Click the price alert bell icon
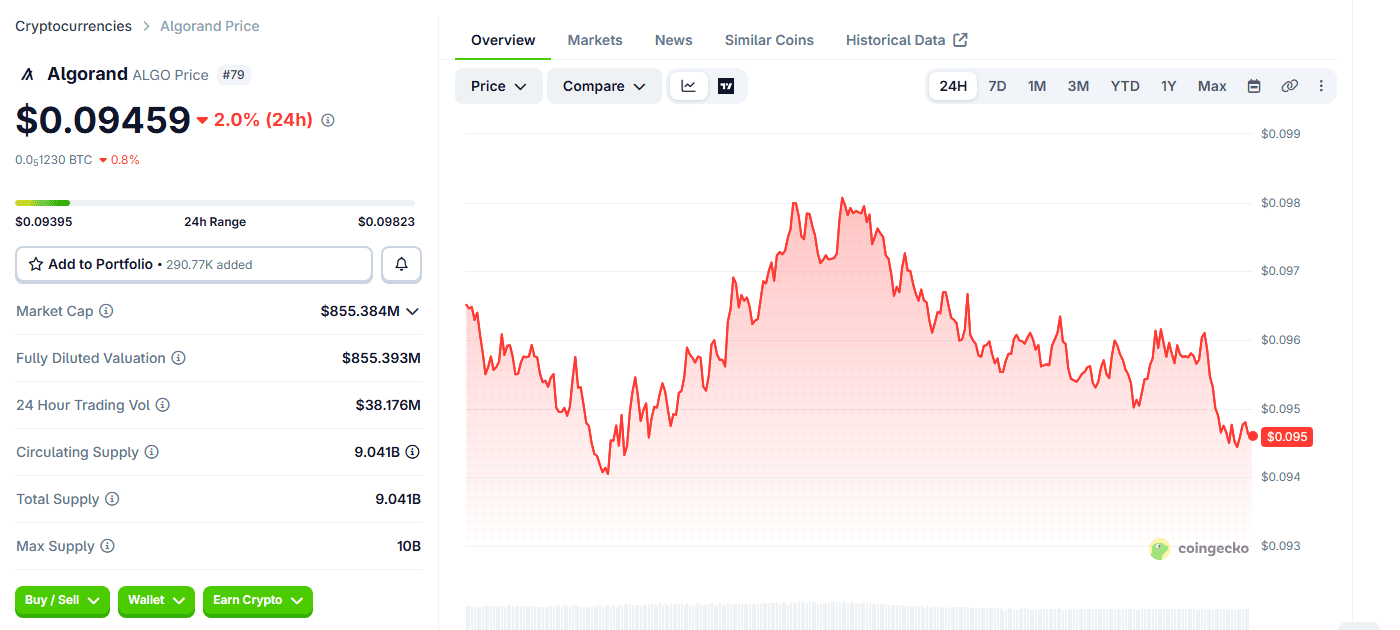The height and width of the screenshot is (630, 1400). click(401, 264)
